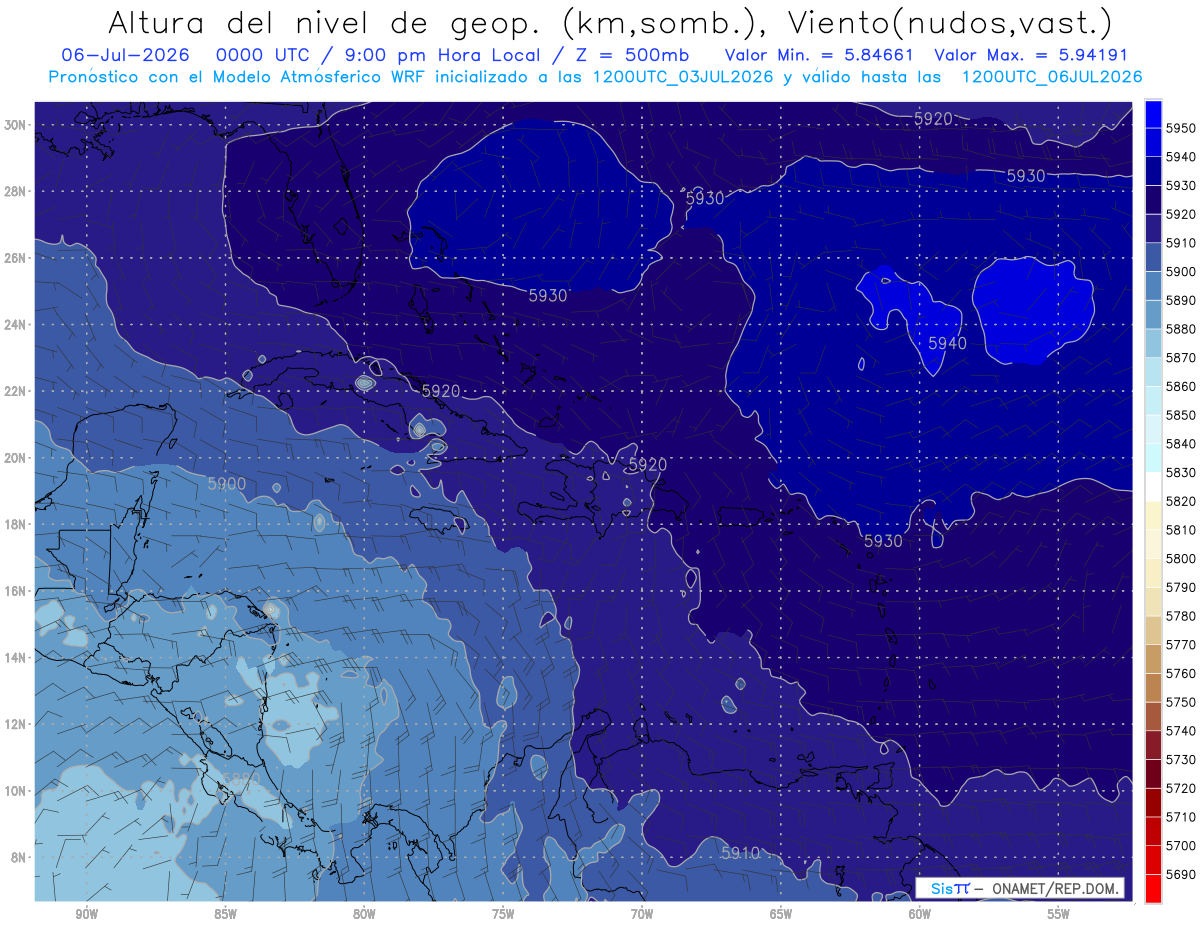Click the 65W longitude label
This screenshot has width=1200, height=927.
(781, 915)
